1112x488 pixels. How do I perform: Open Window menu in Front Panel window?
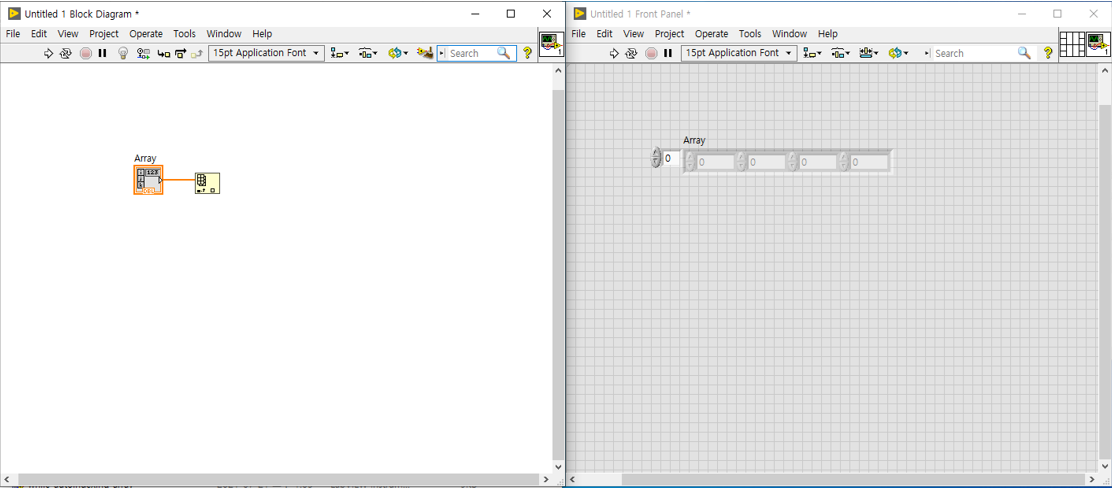coord(789,33)
